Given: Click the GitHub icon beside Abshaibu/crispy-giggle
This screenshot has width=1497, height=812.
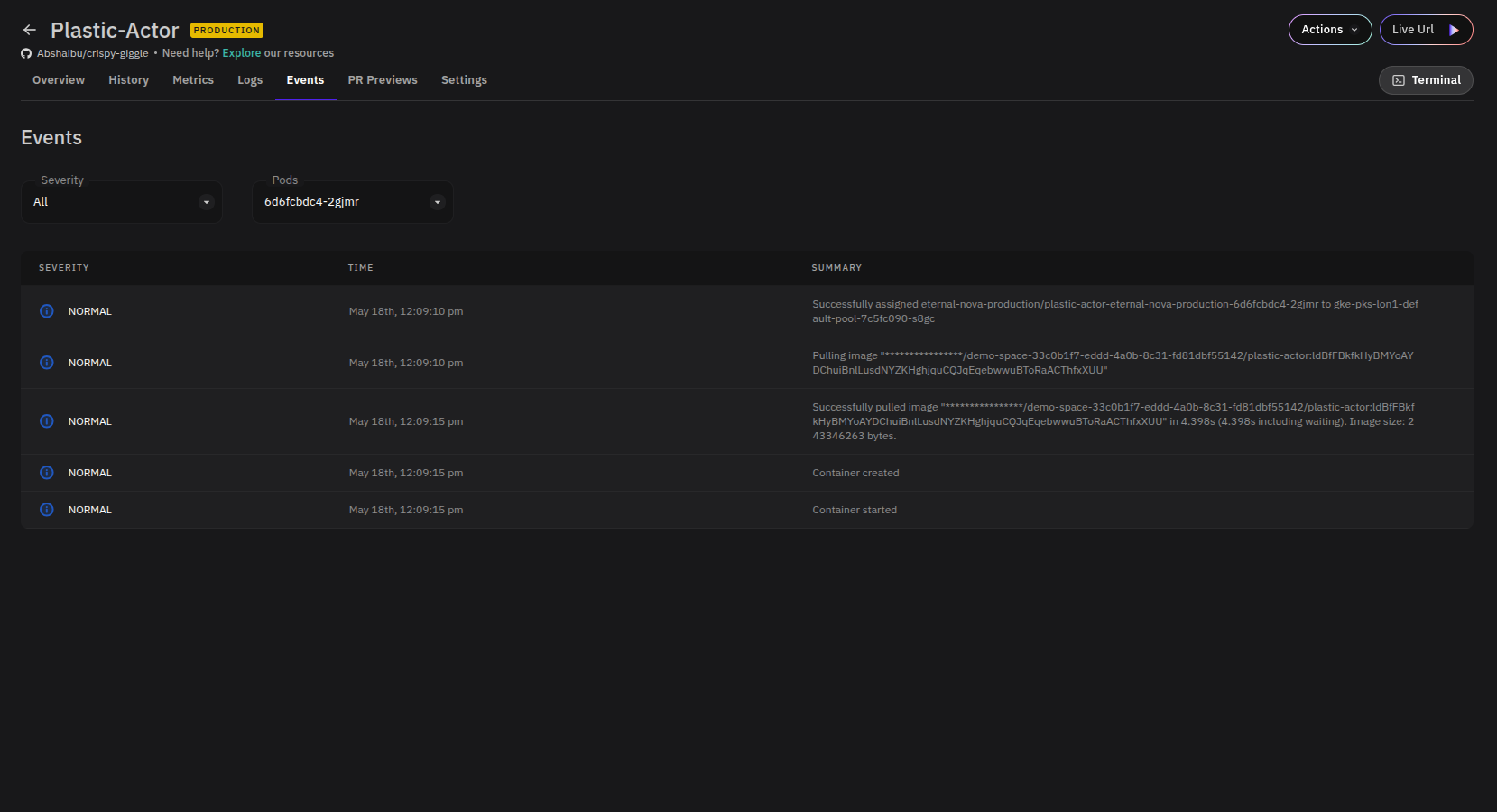Looking at the screenshot, I should 26,53.
